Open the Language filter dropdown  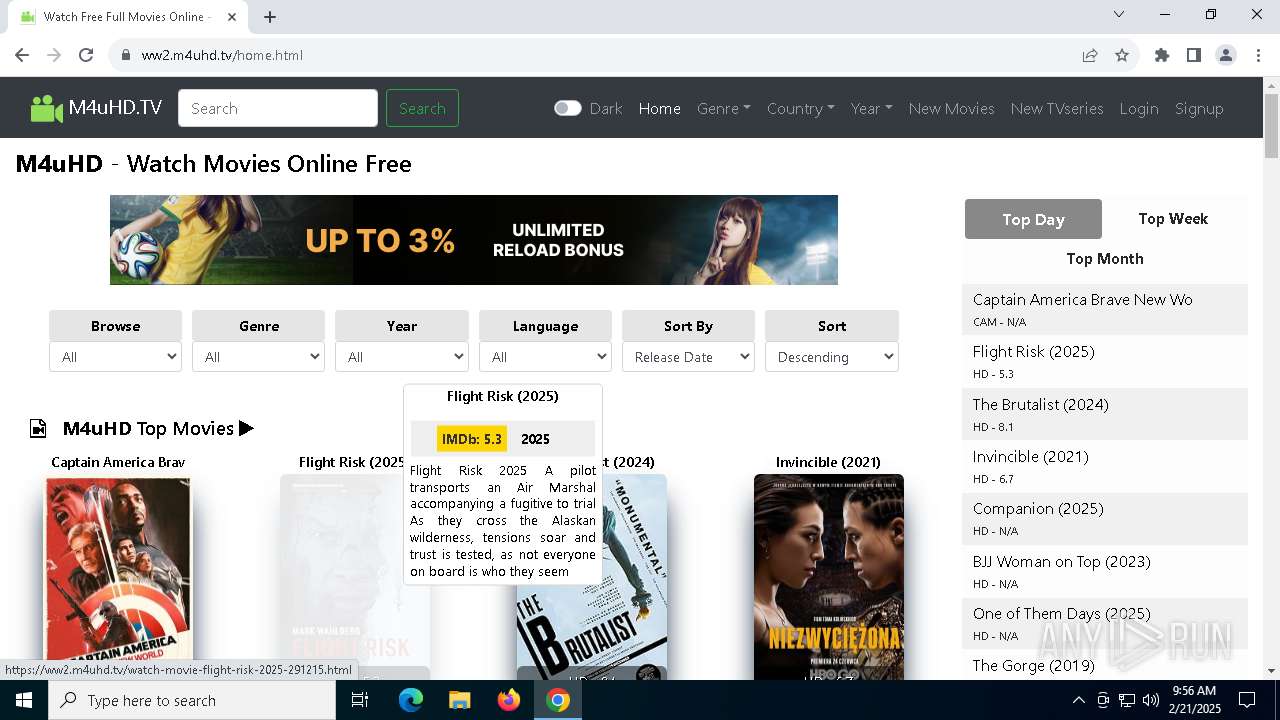pos(545,357)
